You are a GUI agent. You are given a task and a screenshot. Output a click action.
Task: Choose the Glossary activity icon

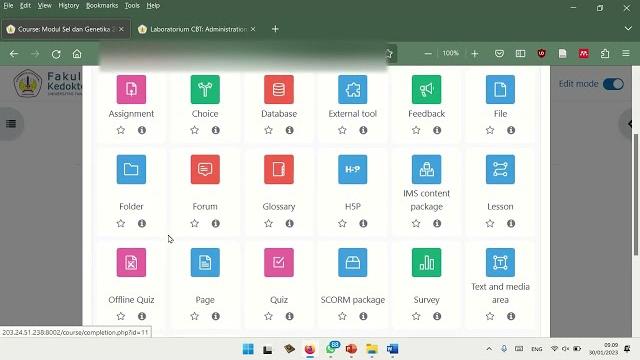[279, 169]
